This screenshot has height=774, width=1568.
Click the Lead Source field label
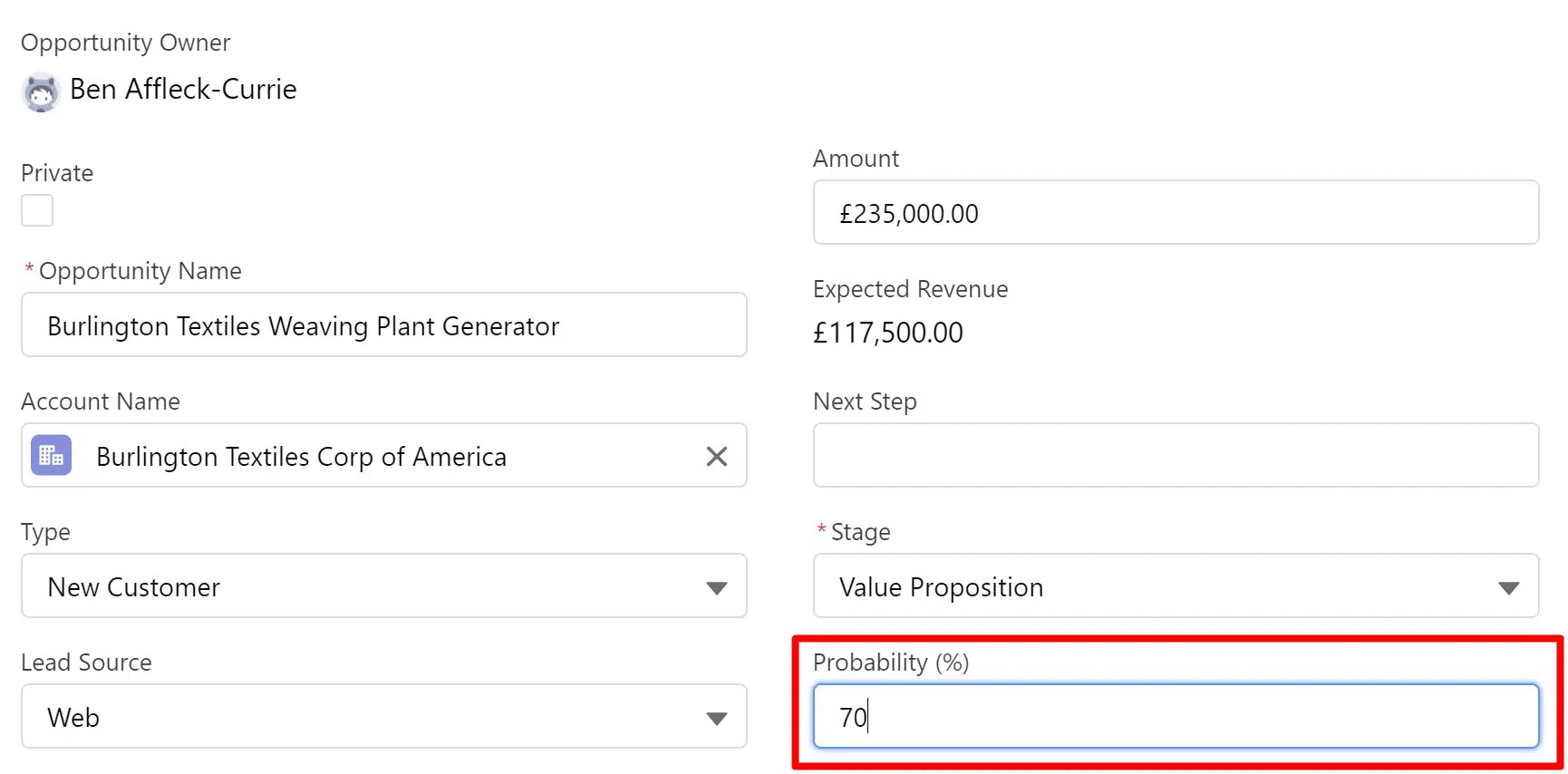click(x=86, y=663)
